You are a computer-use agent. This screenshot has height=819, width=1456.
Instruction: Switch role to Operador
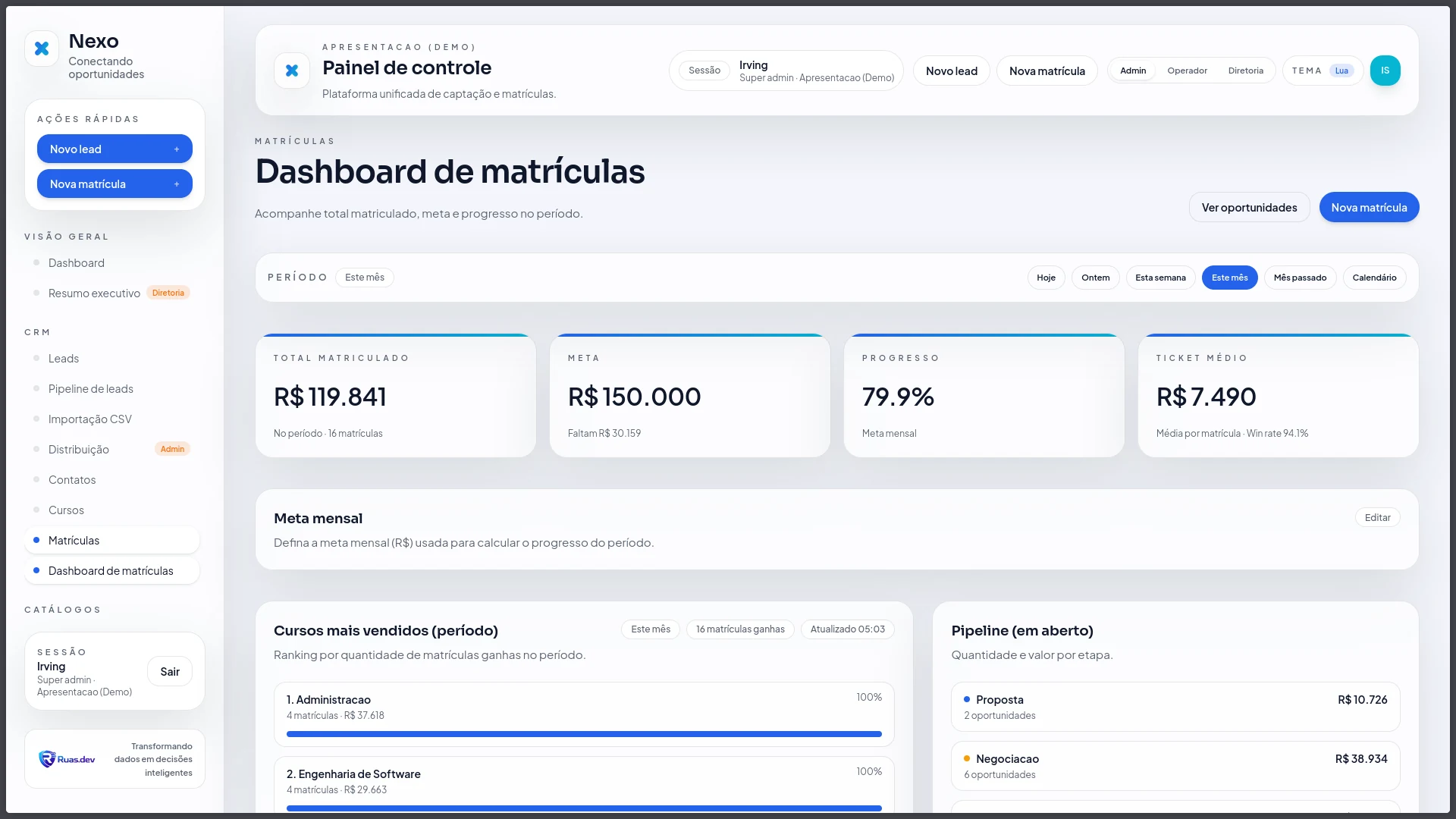[1187, 71]
